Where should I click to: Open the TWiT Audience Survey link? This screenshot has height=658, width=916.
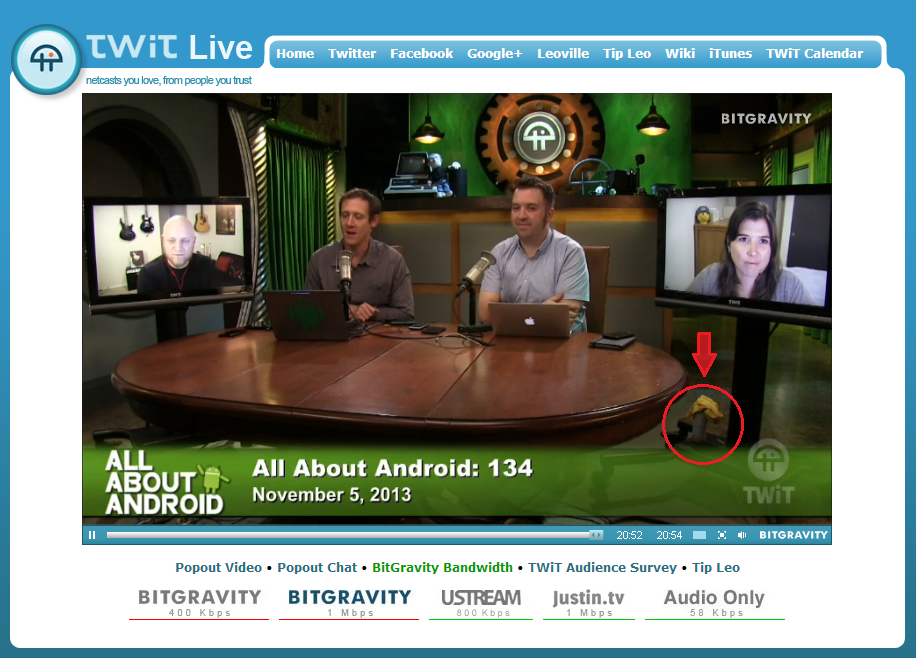coord(602,567)
